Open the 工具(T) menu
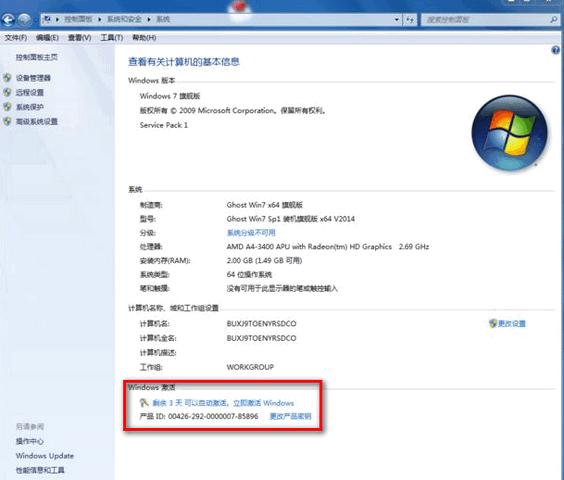The height and width of the screenshot is (480, 564). (x=112, y=38)
